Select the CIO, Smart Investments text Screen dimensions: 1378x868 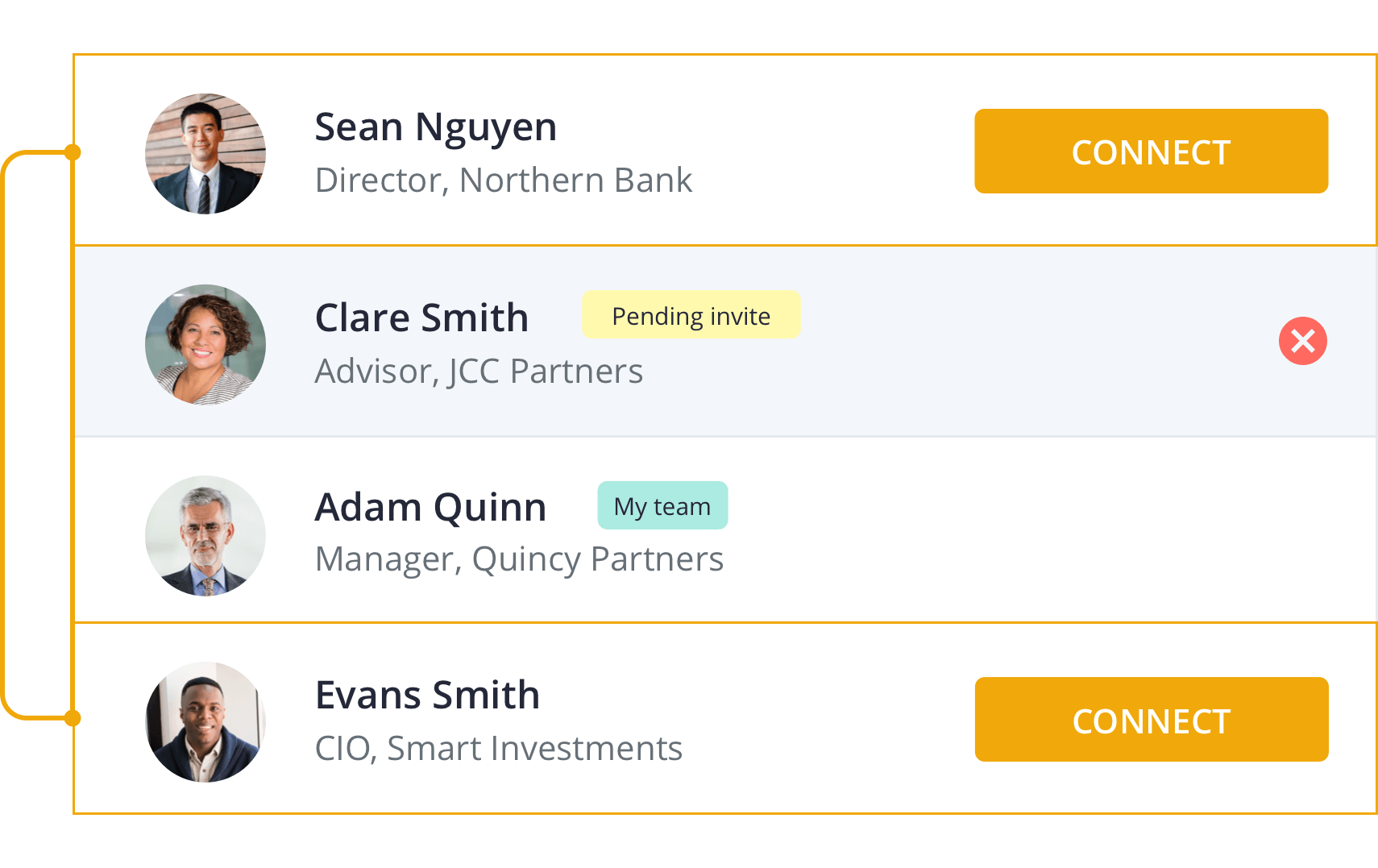click(498, 749)
